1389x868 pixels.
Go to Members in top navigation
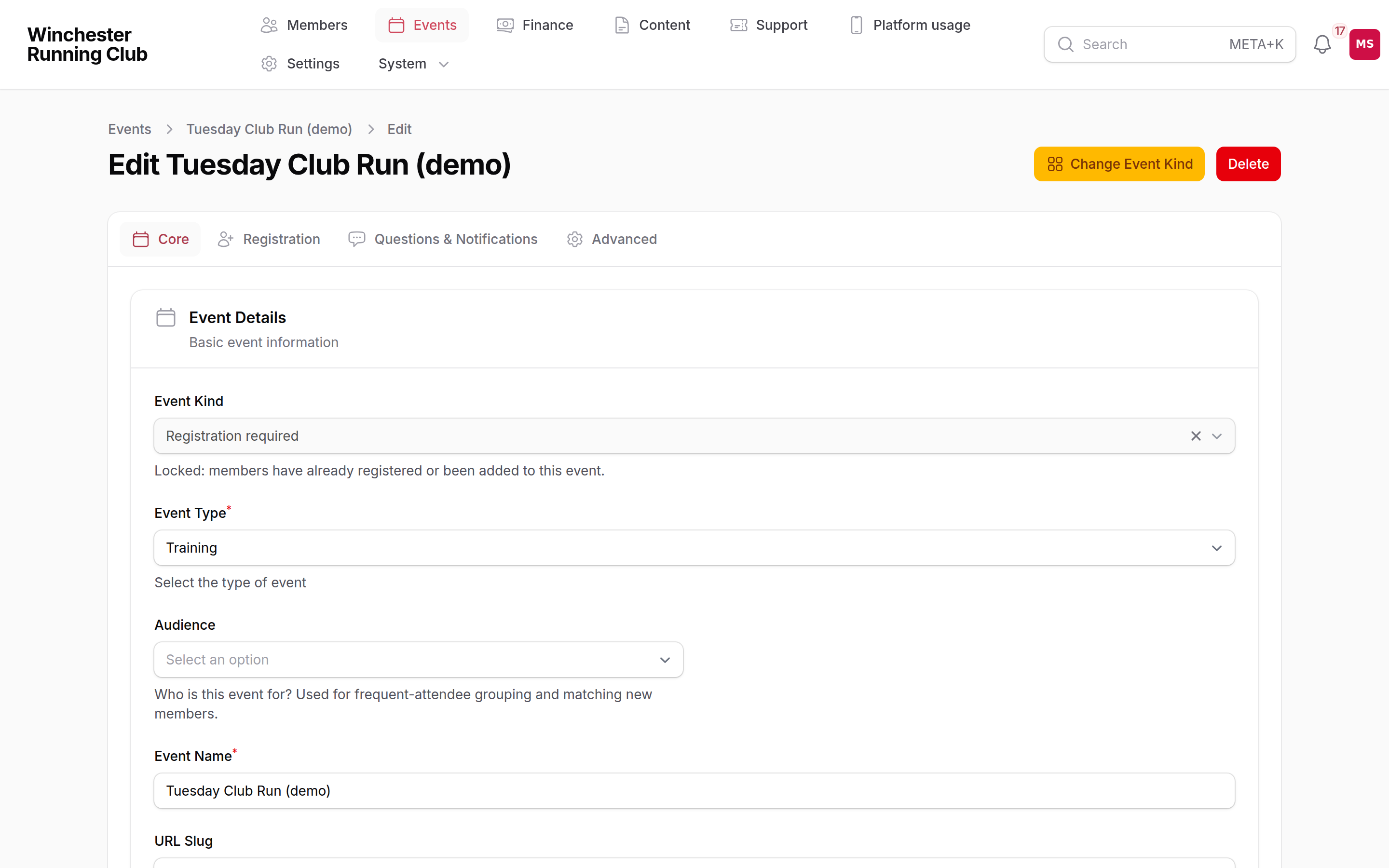(x=304, y=25)
